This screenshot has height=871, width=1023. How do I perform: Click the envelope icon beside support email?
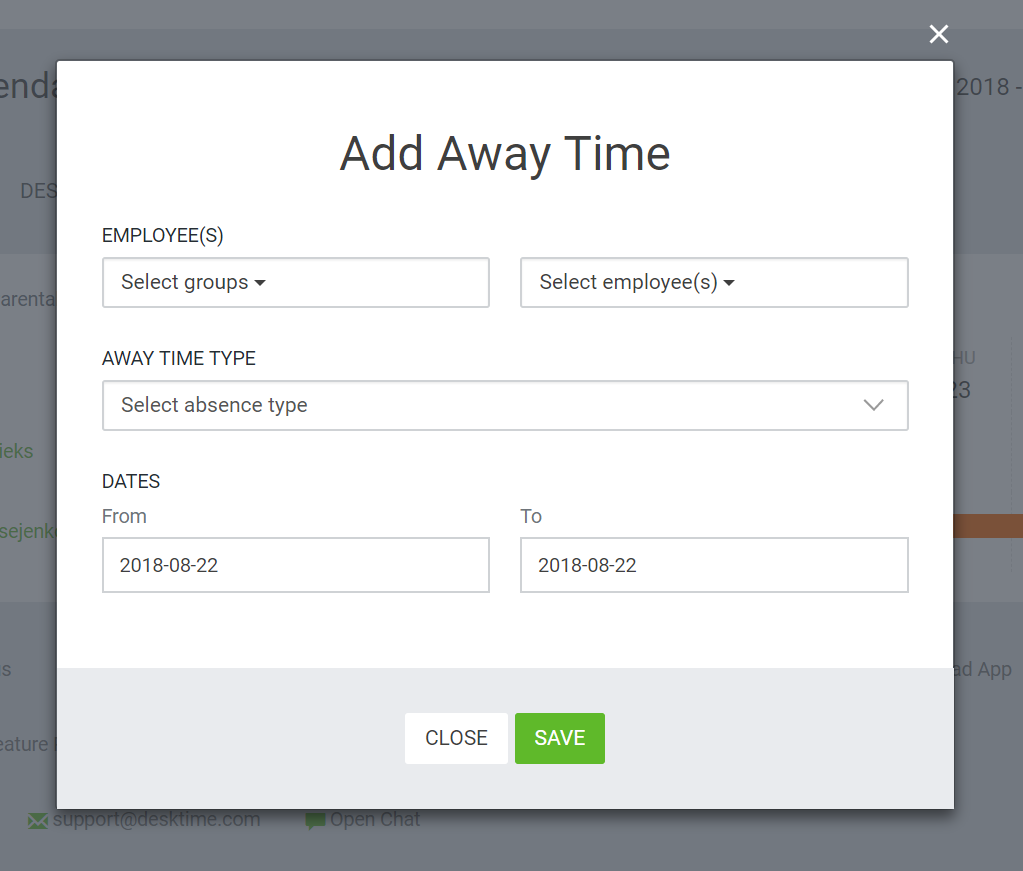click(x=38, y=821)
